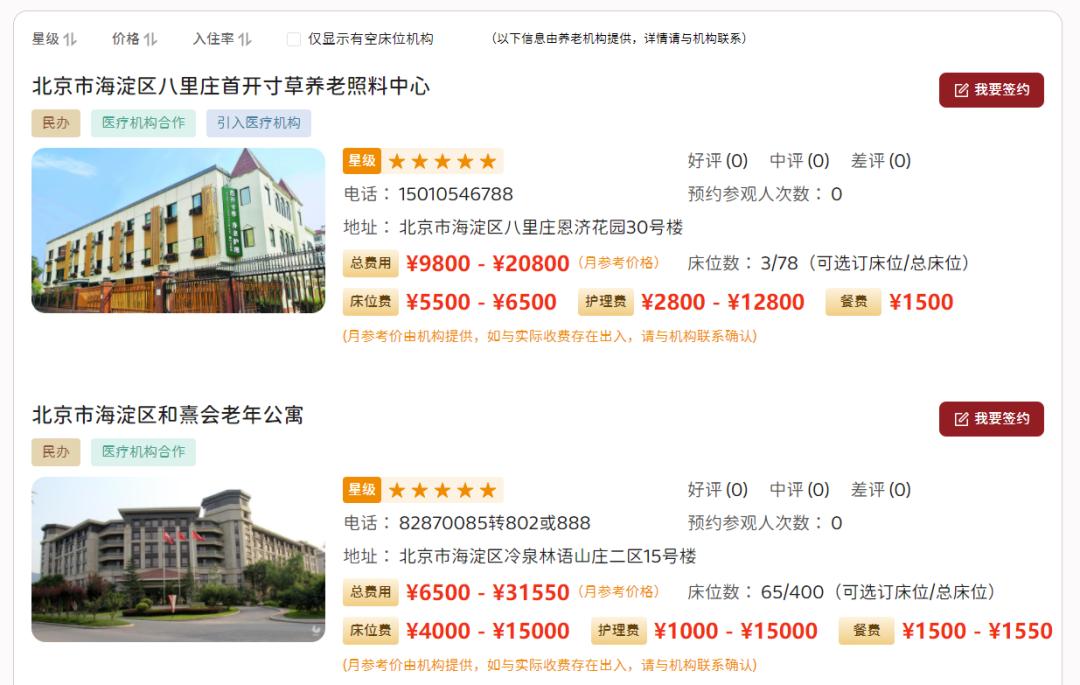Sort listings by 星级 arrows icon
1080x685 pixels.
[70, 39]
